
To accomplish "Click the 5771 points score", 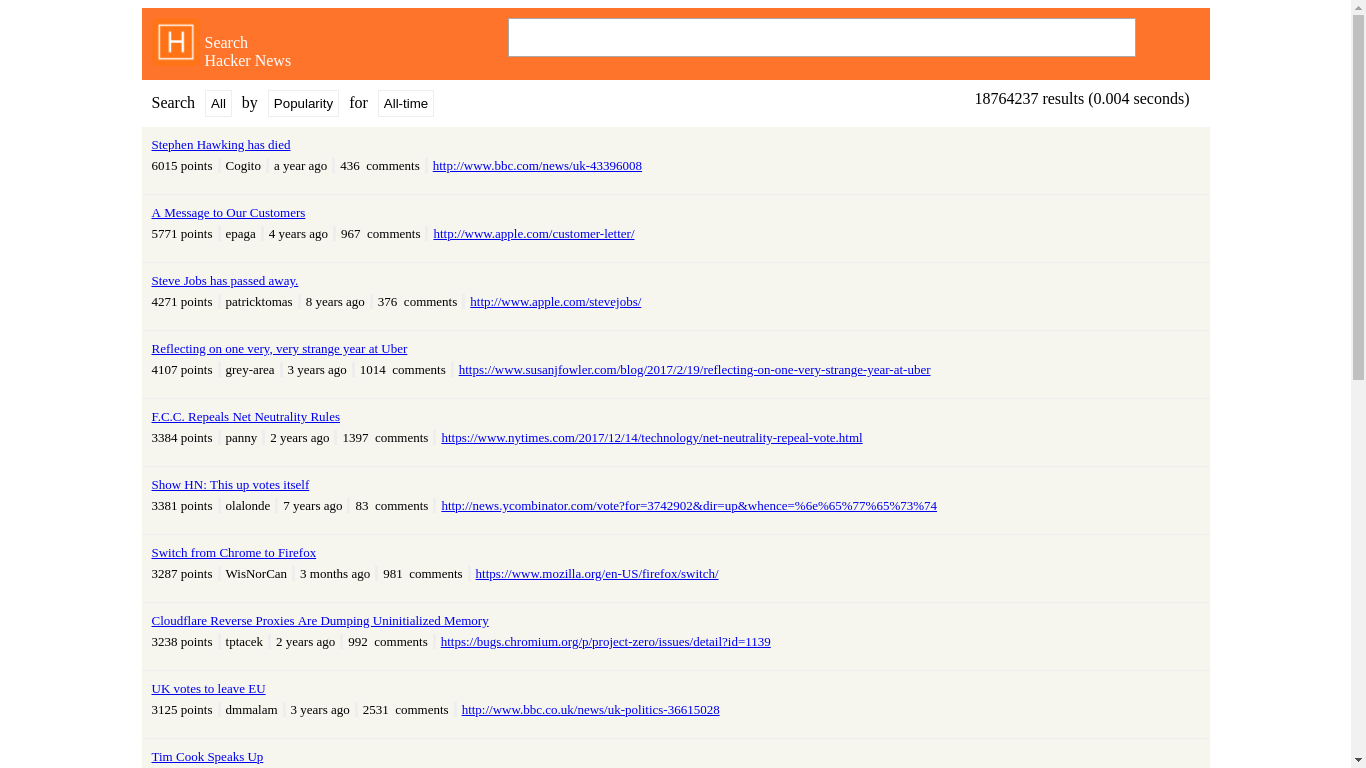I will pos(182,234).
